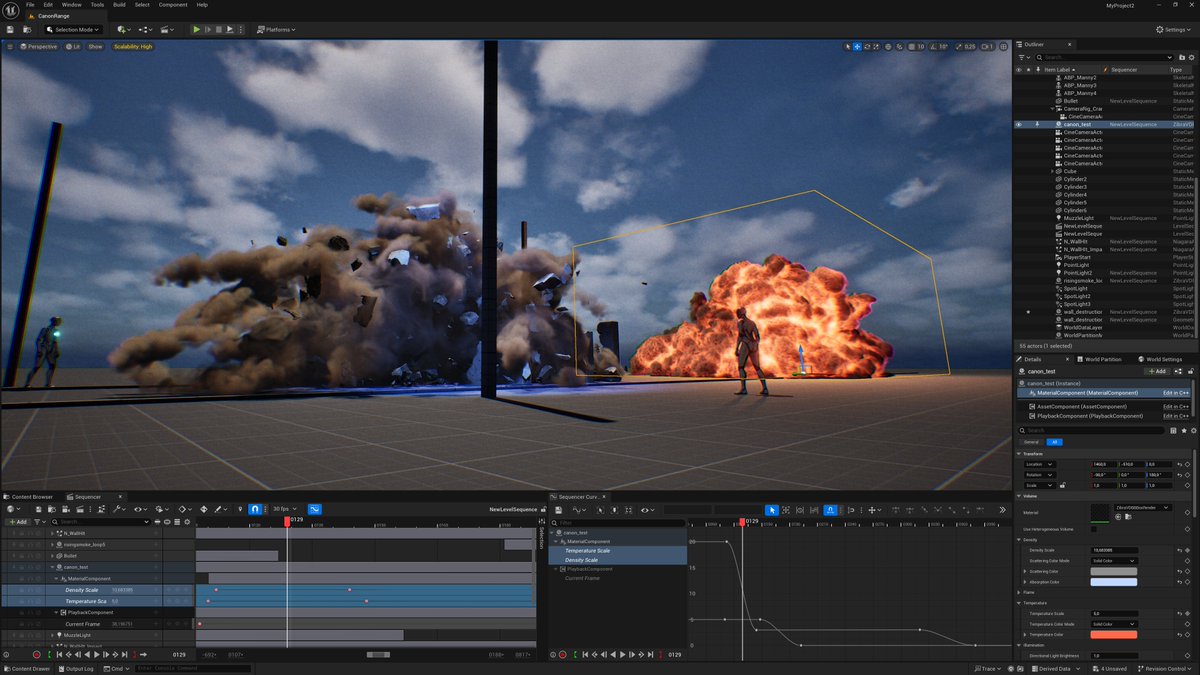The height and width of the screenshot is (675, 1200).
Task: Click Temperature Color orange swatch
Action: 1114,634
